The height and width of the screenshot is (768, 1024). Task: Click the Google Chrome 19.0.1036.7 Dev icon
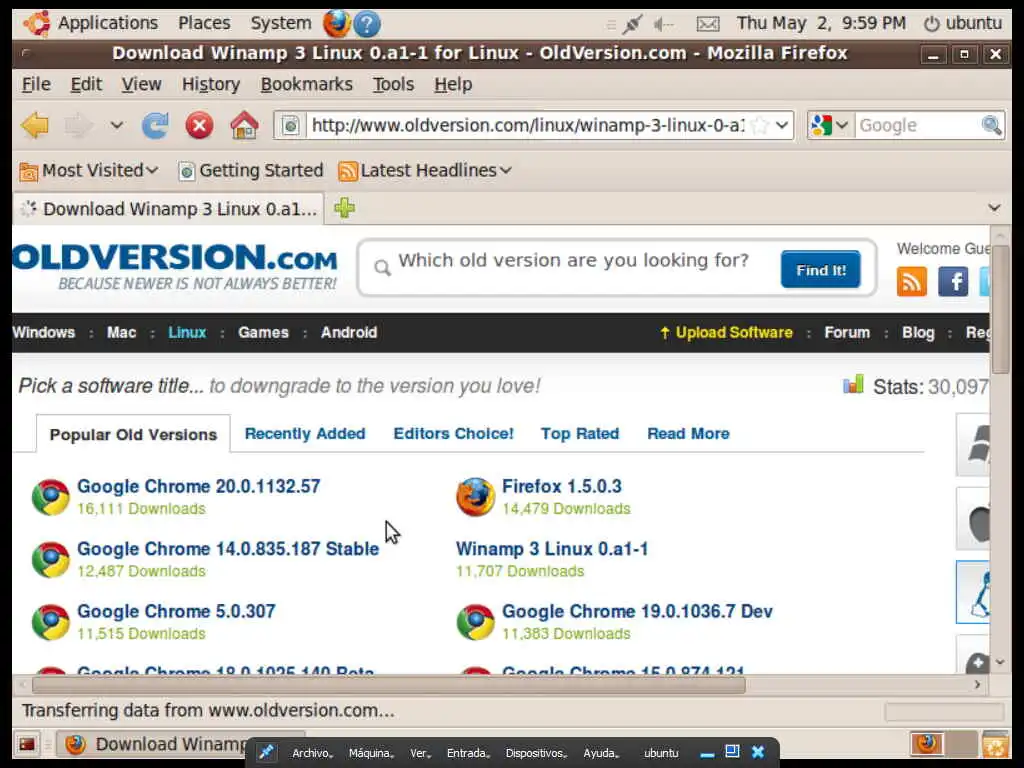pos(475,622)
